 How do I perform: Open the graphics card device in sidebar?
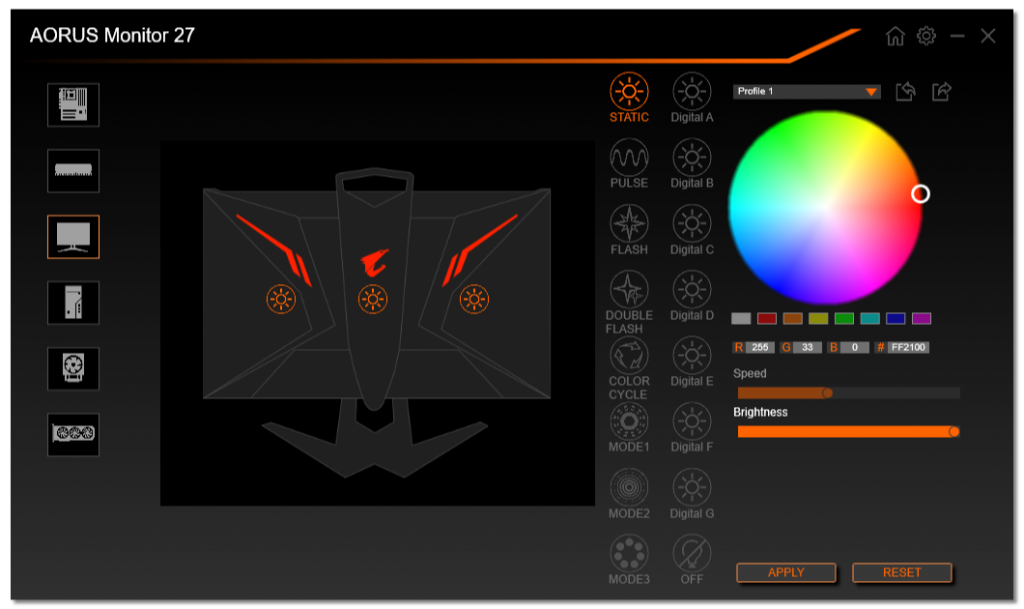pos(73,434)
